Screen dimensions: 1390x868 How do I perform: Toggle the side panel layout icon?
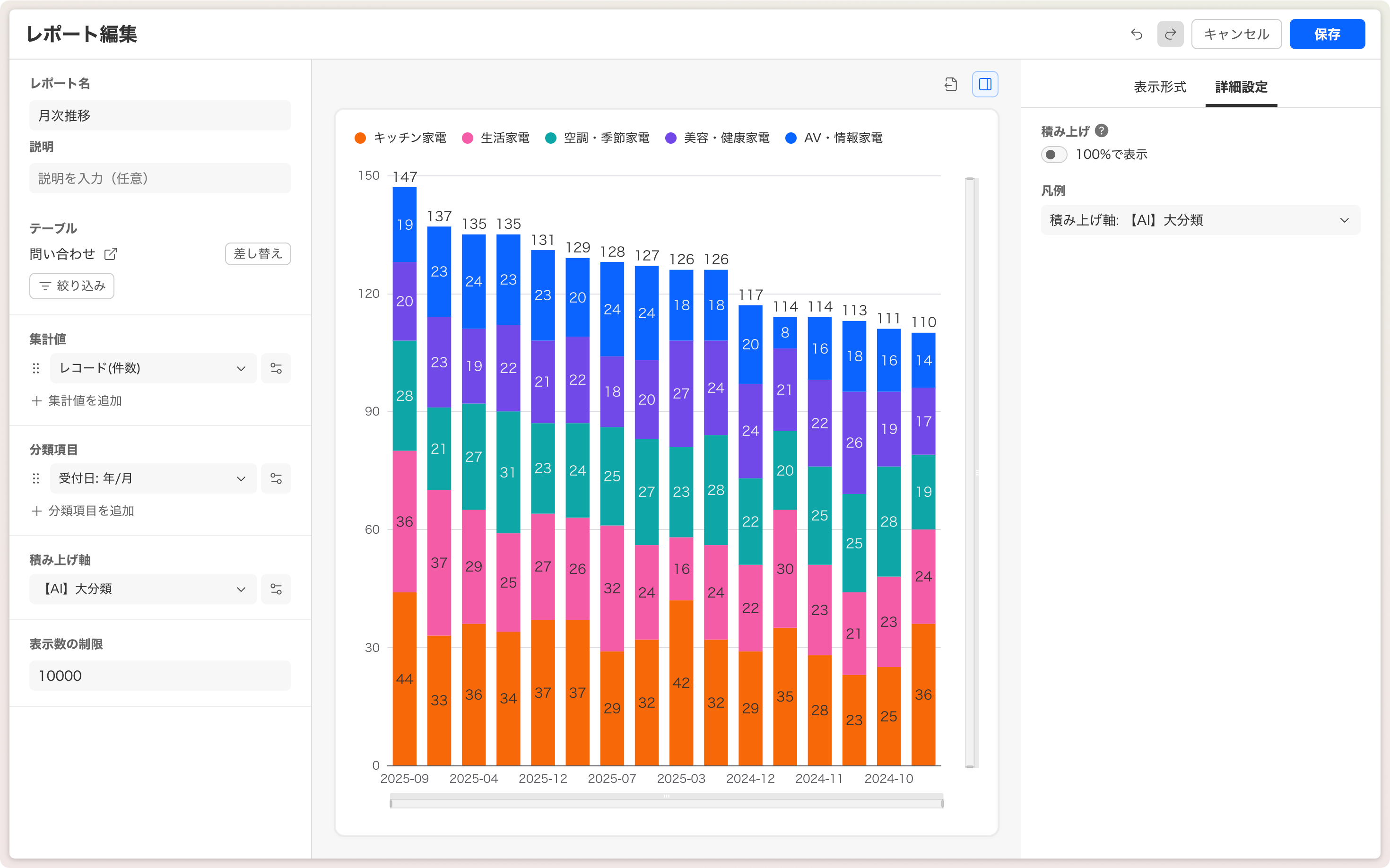[x=985, y=84]
